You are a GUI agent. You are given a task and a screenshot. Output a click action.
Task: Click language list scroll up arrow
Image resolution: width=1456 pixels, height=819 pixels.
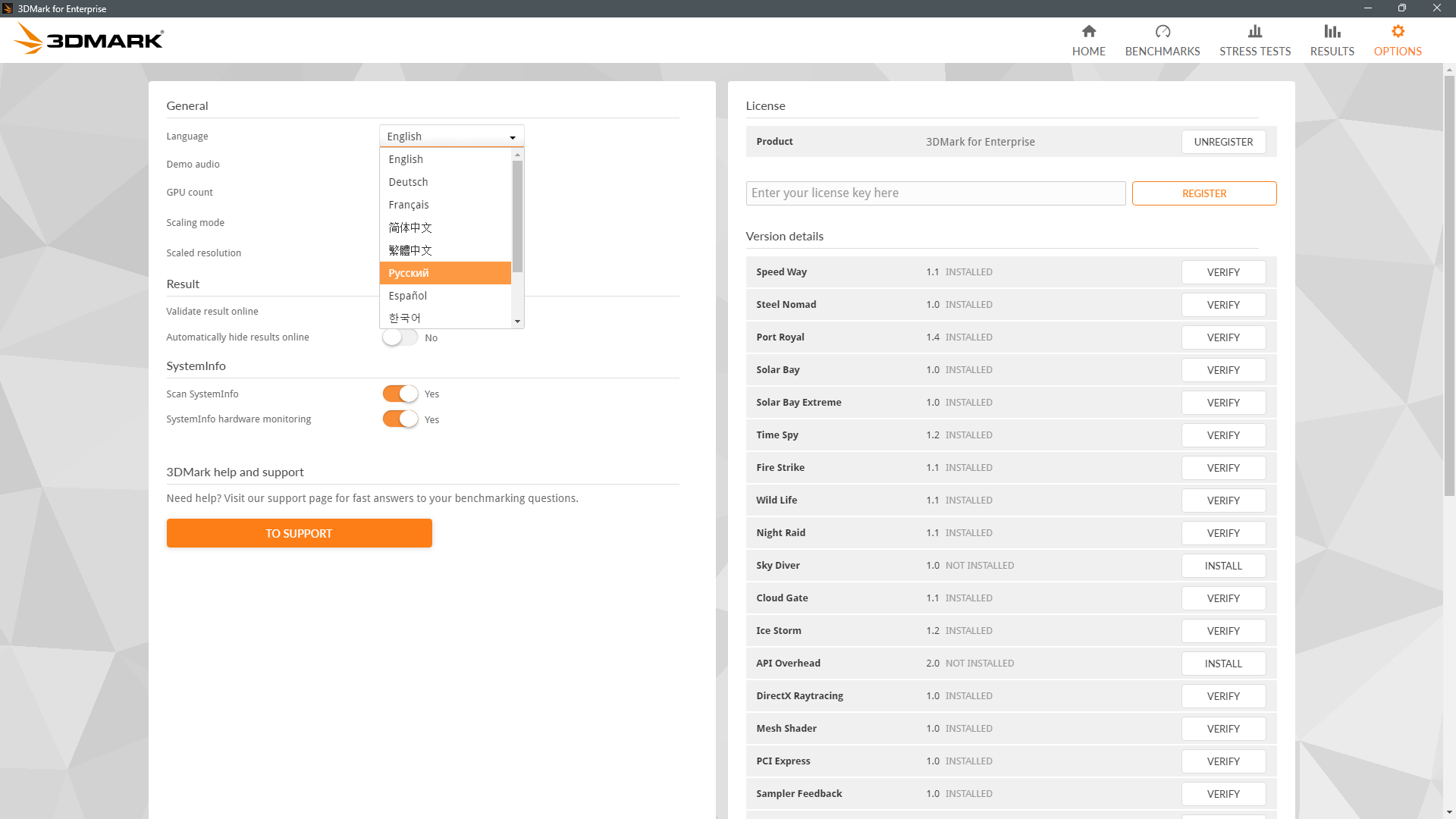click(517, 155)
